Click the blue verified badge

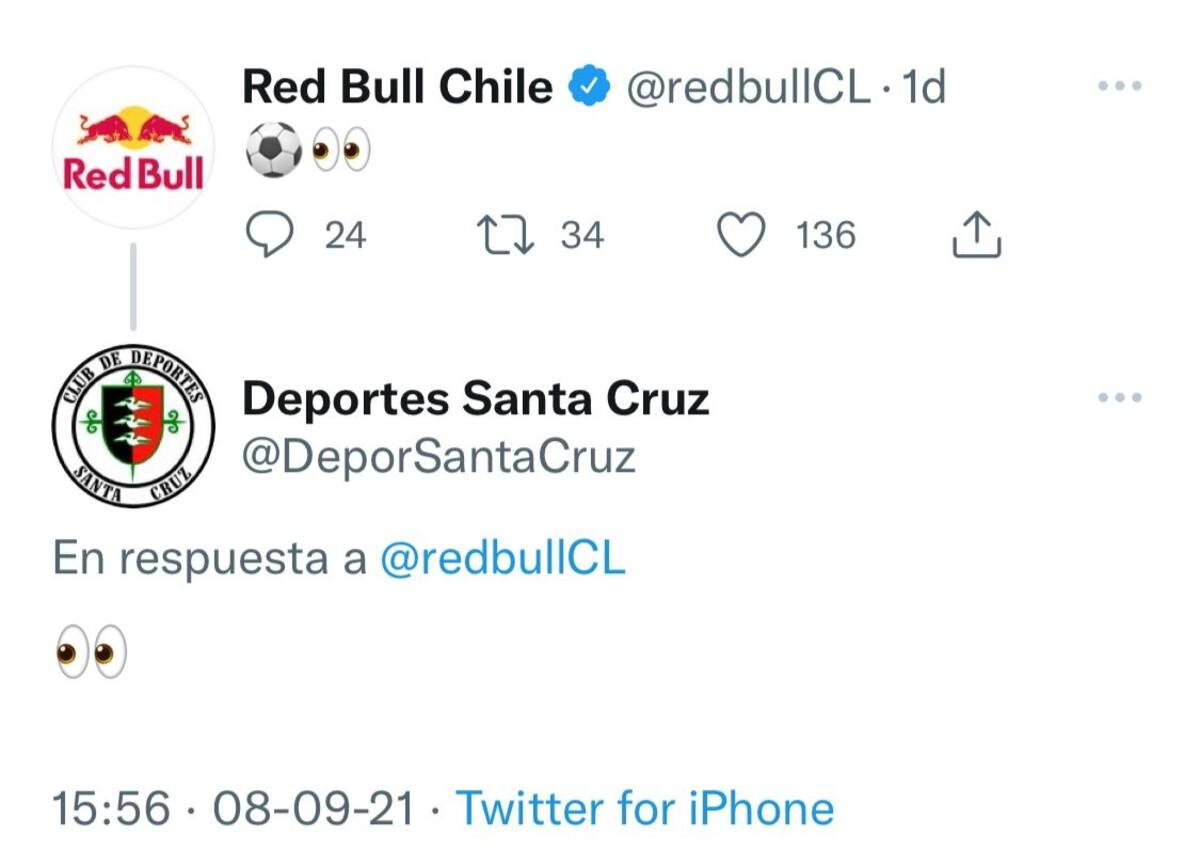click(x=590, y=88)
